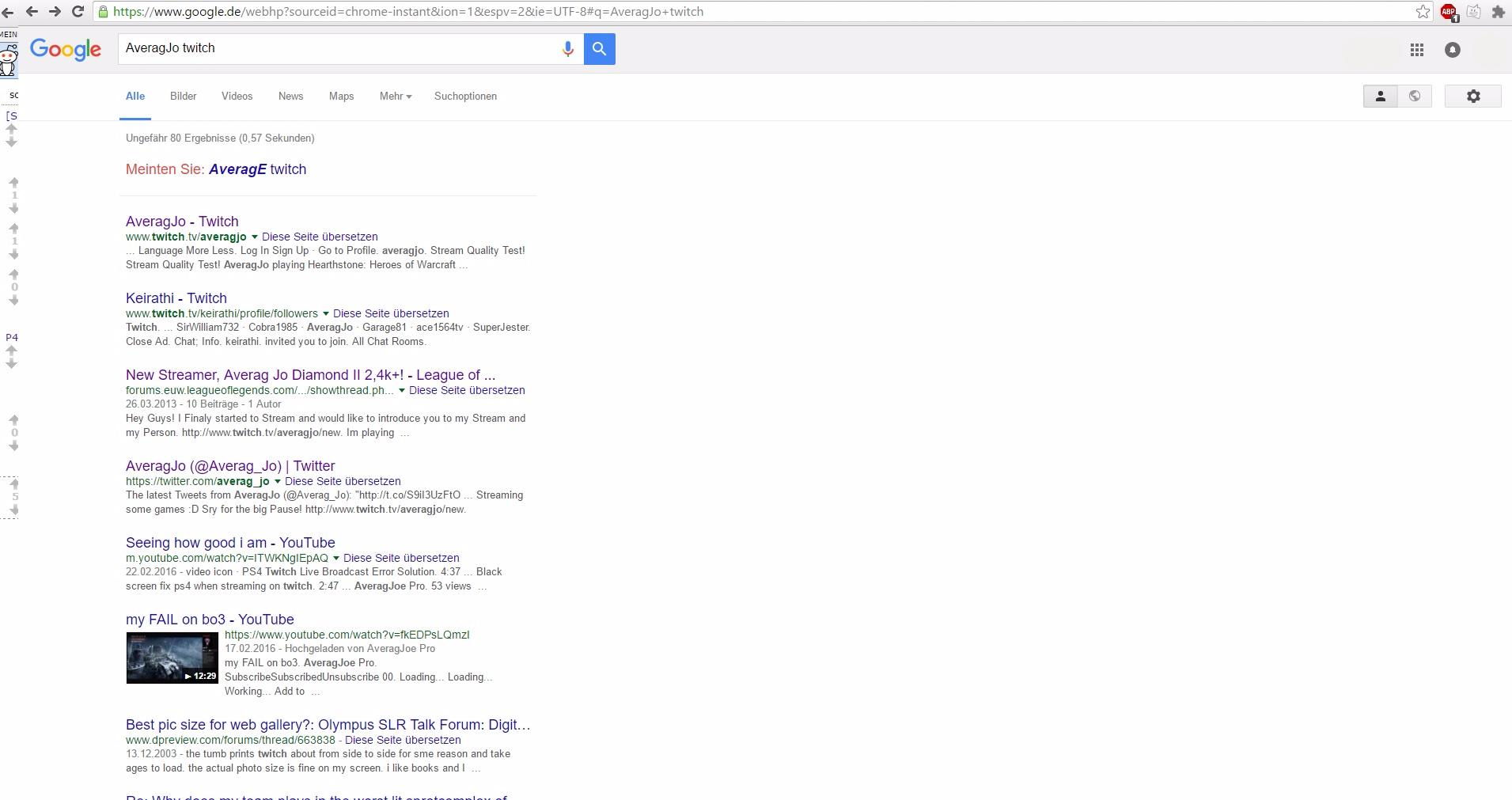Translate the AveragJo Twitch page

click(x=320, y=237)
